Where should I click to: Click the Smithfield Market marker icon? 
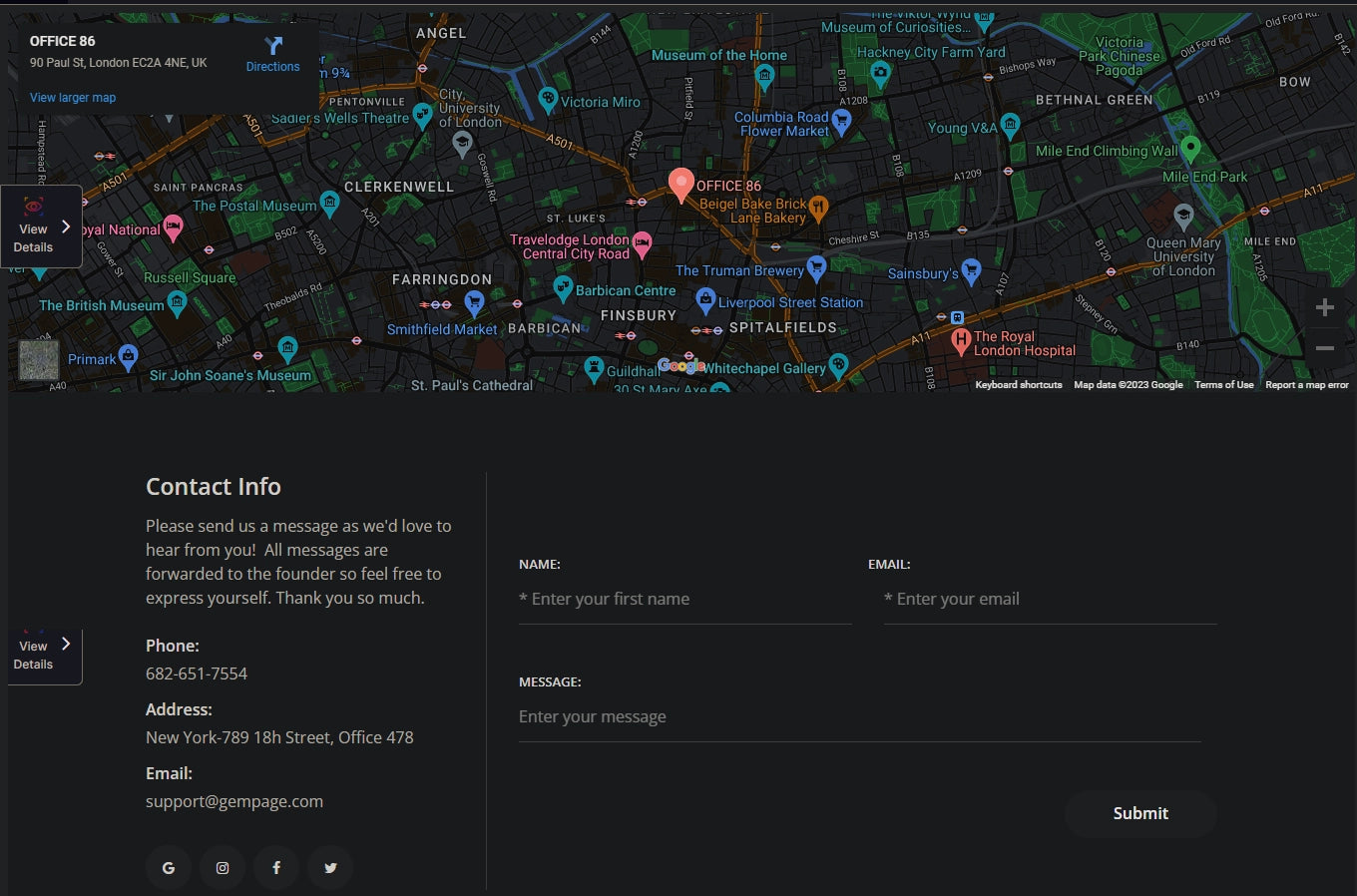475,302
